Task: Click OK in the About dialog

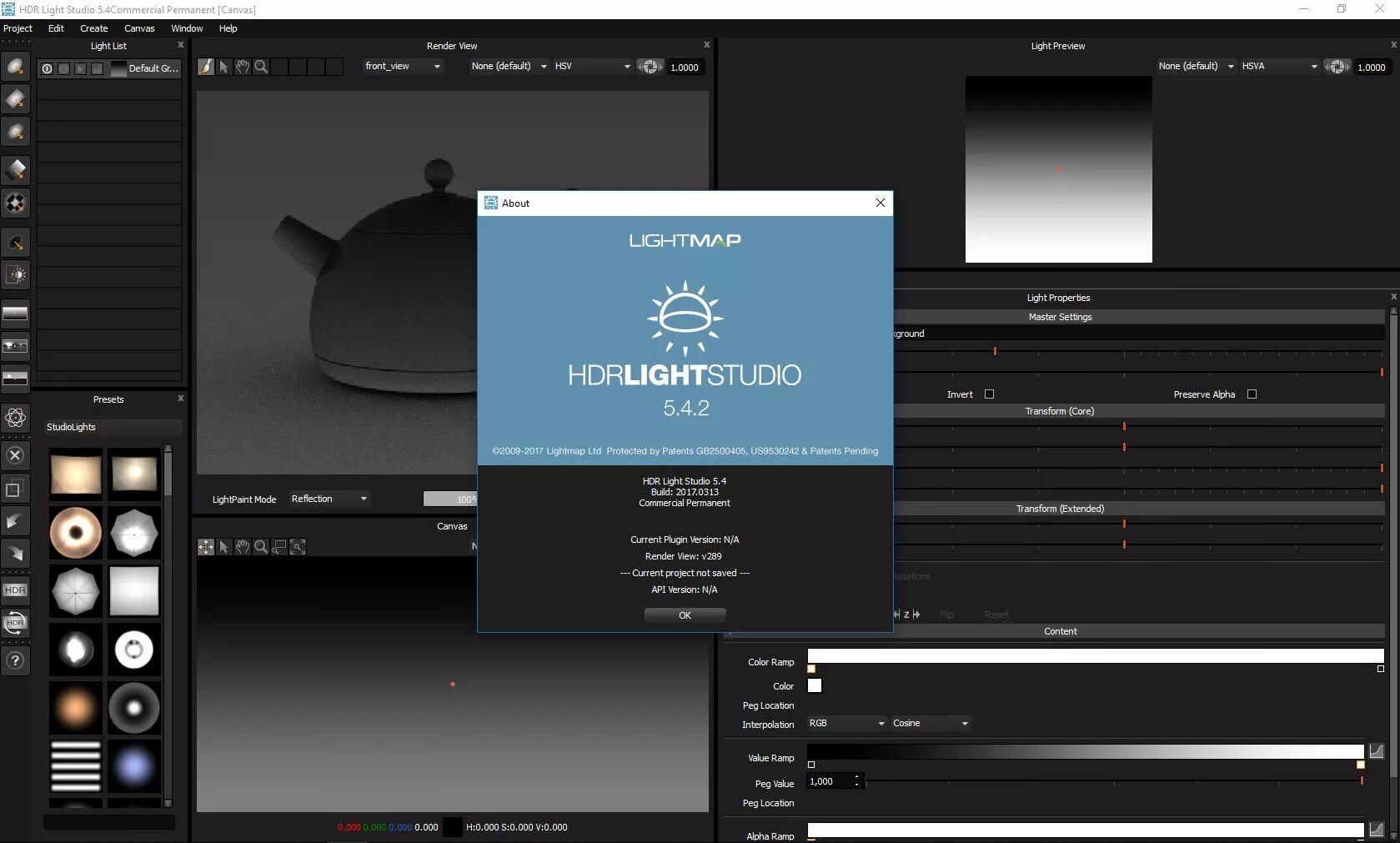Action: [685, 615]
